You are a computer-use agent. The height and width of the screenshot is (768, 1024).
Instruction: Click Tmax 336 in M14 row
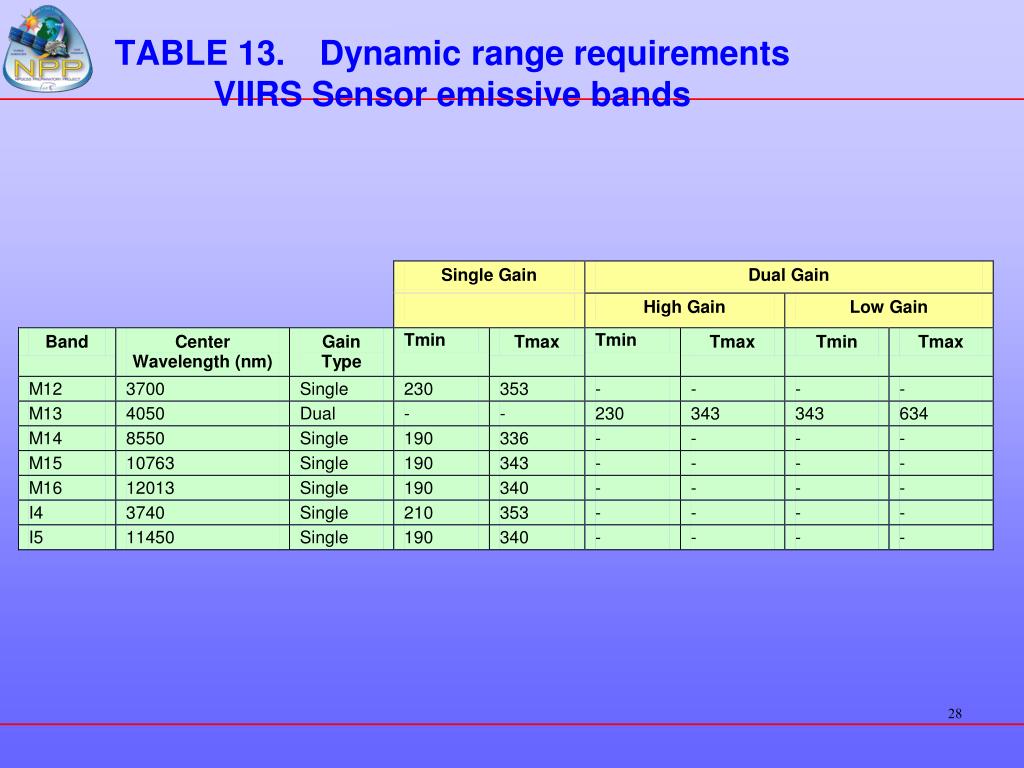[x=514, y=439]
